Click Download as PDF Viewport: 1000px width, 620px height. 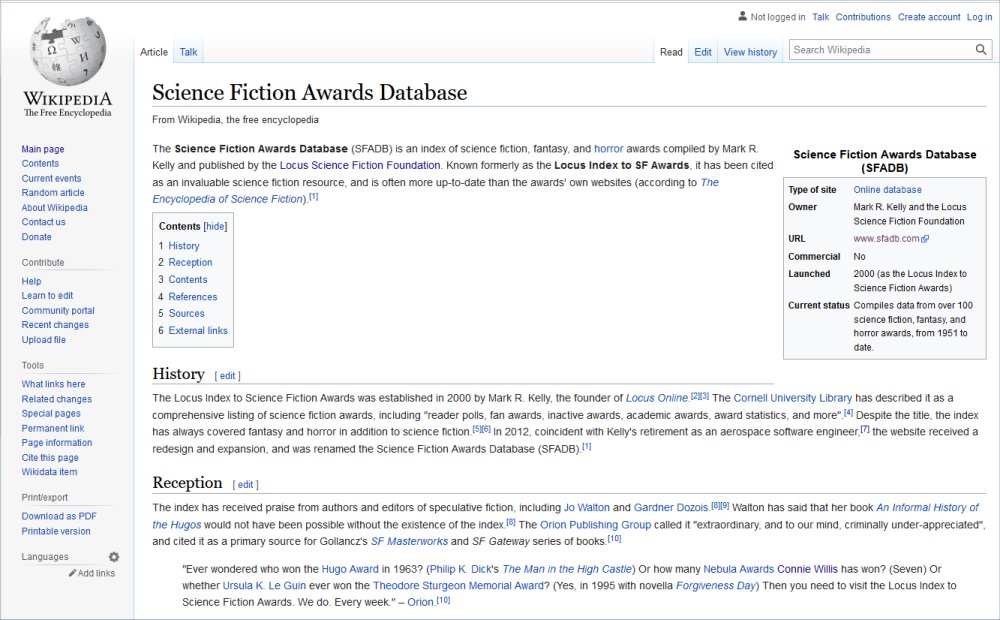coord(59,517)
